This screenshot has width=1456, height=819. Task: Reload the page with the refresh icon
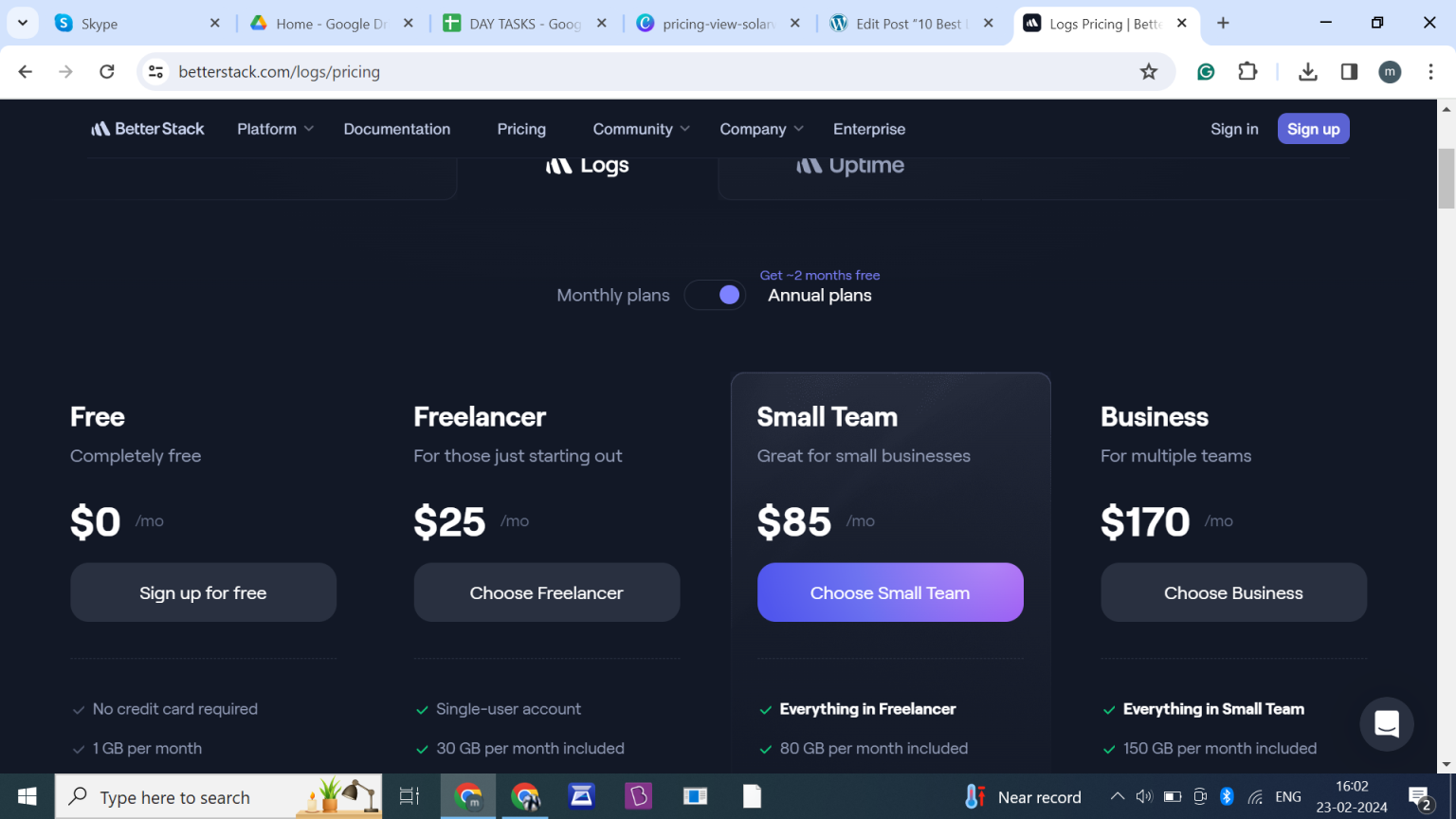point(106,71)
